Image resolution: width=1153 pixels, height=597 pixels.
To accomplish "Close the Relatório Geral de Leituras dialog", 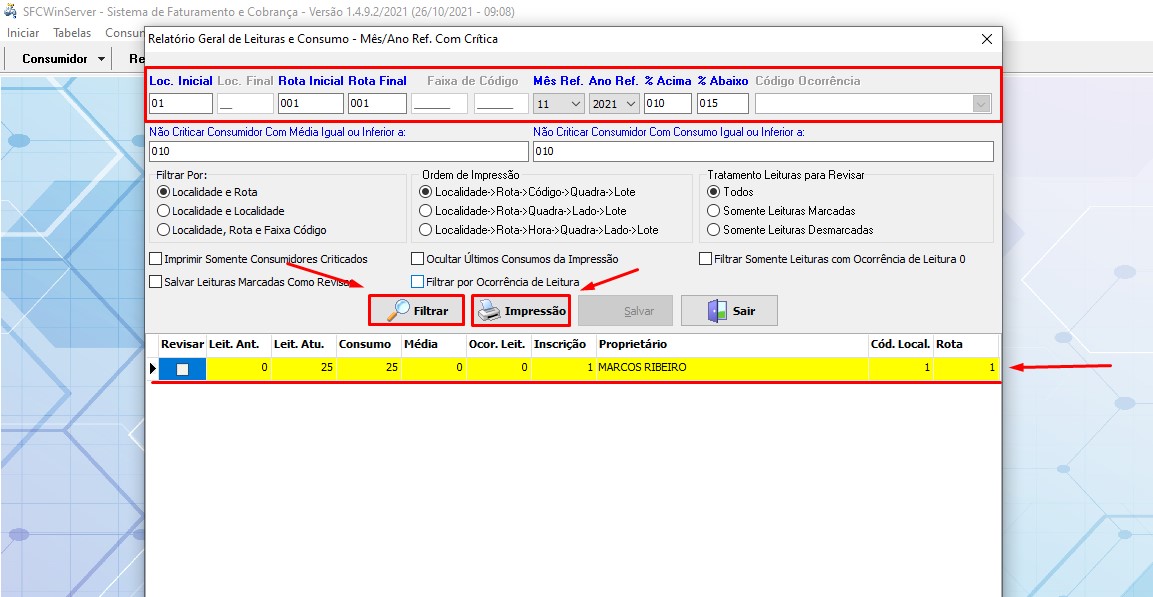I will [x=986, y=39].
